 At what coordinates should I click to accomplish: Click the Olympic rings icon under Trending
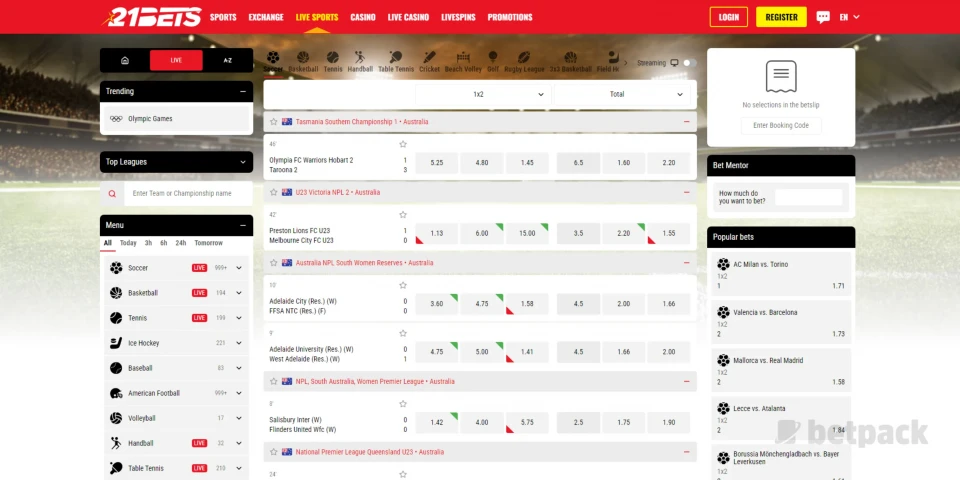pos(116,119)
